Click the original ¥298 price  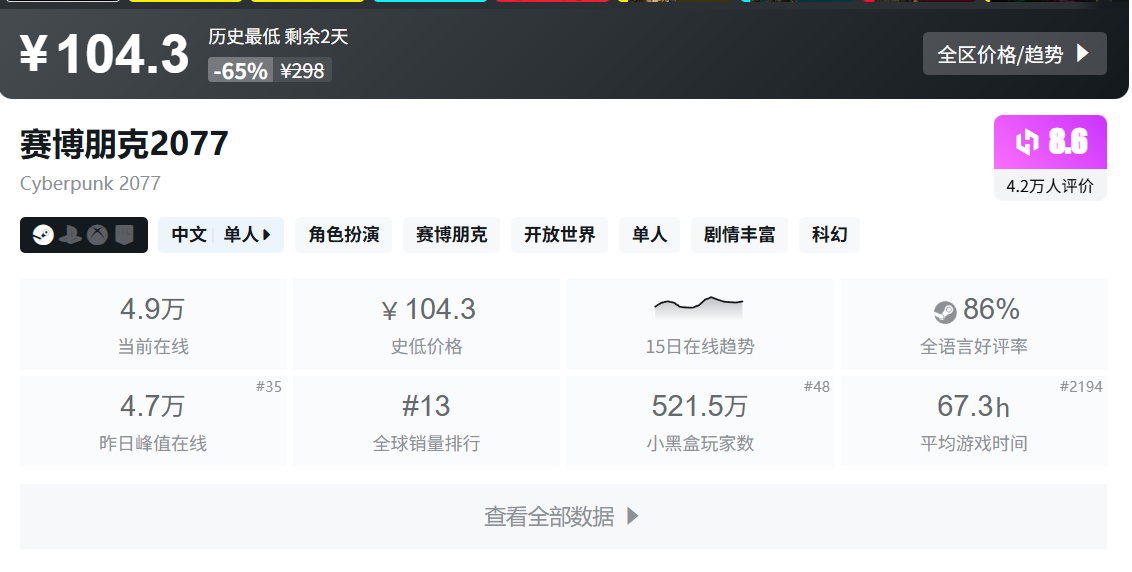(x=302, y=70)
